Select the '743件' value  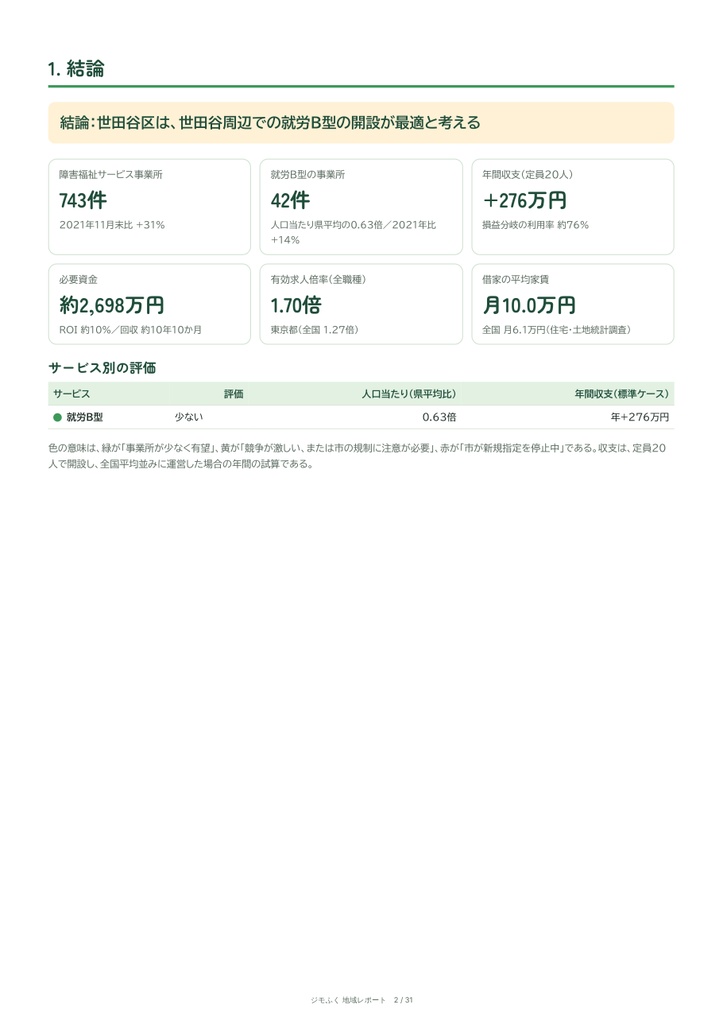pos(83,200)
